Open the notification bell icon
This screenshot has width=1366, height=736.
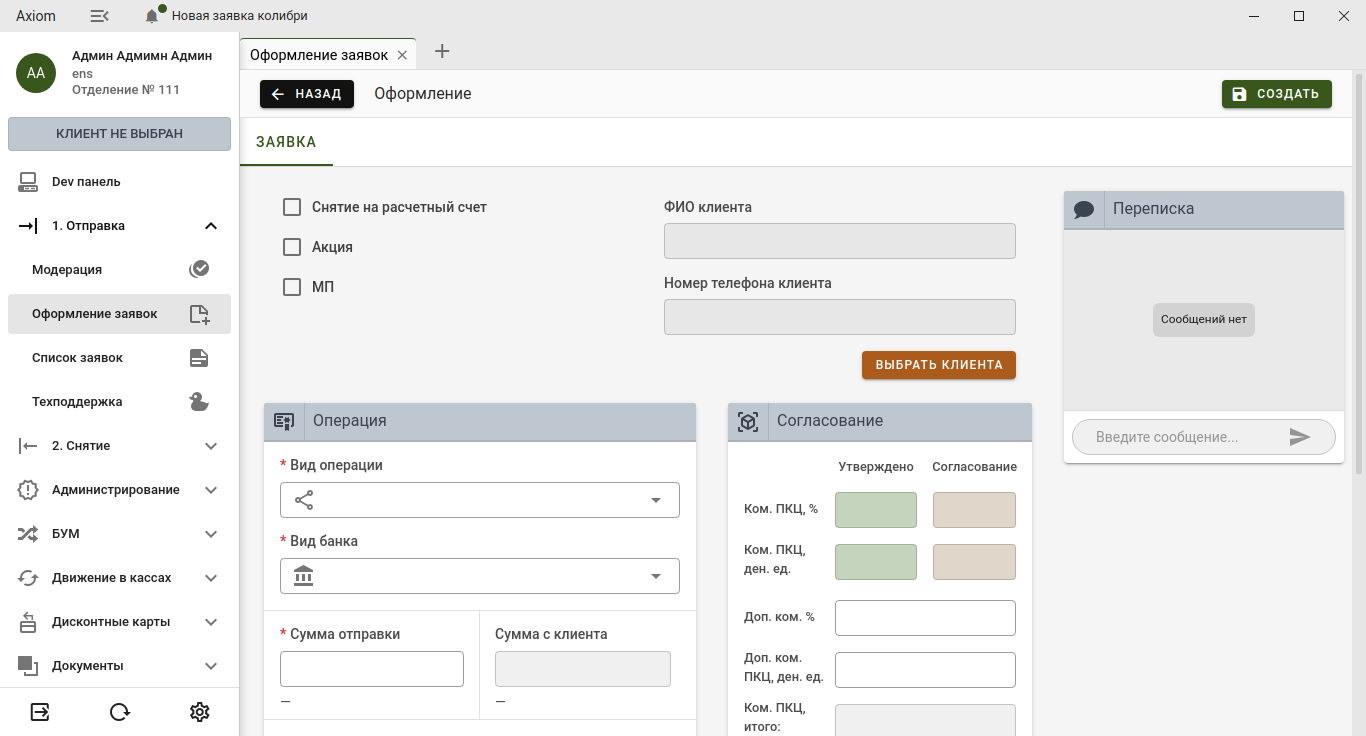152,16
